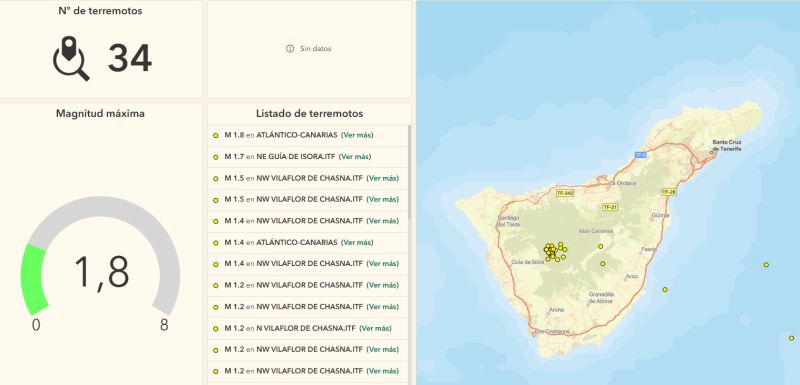Click the Sin datos message
Screen dimensions: 800x385
[x=315, y=49]
